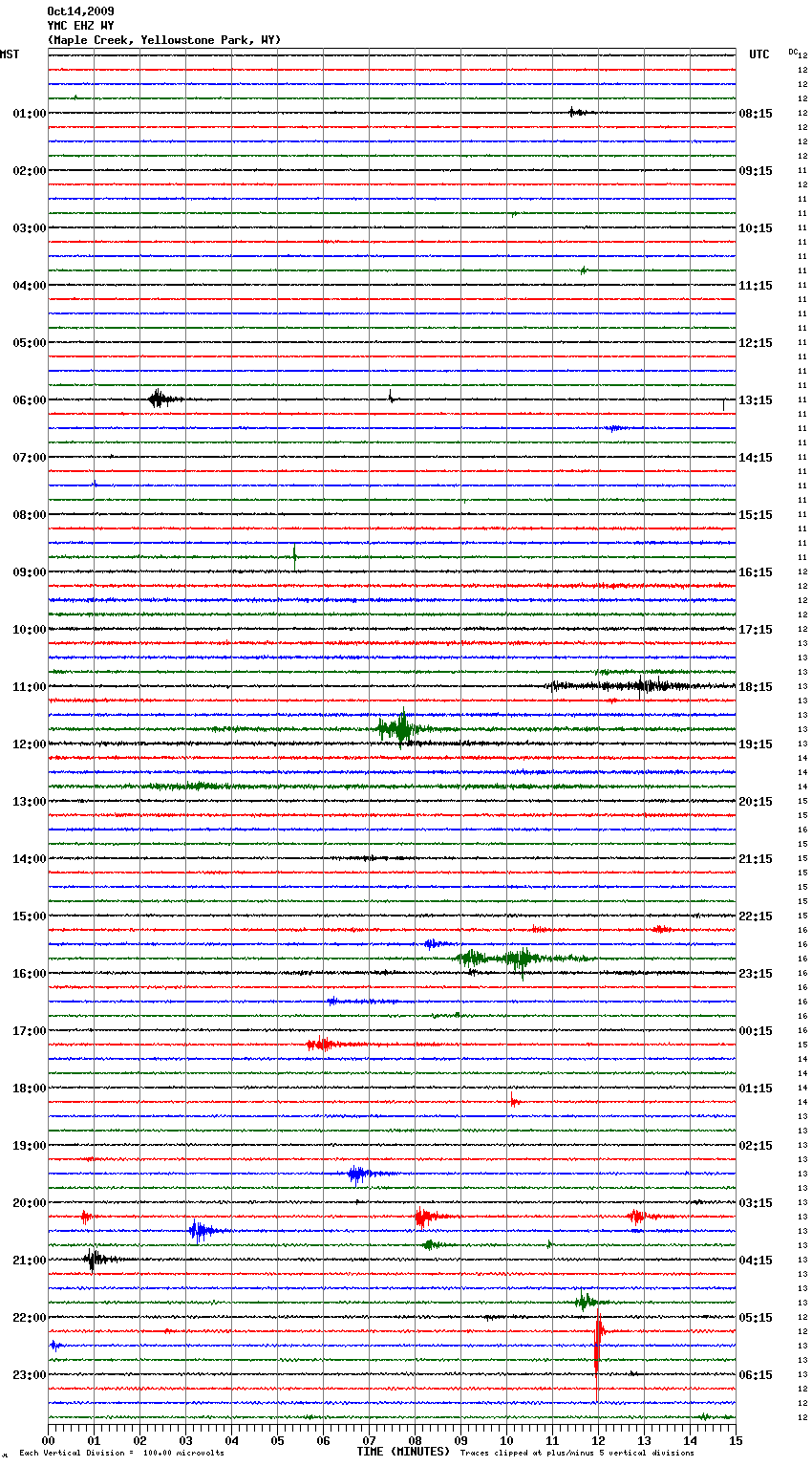812x1466 pixels.
Task: Click "Traces clipped at plus/minus 5 vertical divisions"
Action: pyautogui.click(x=577, y=1454)
